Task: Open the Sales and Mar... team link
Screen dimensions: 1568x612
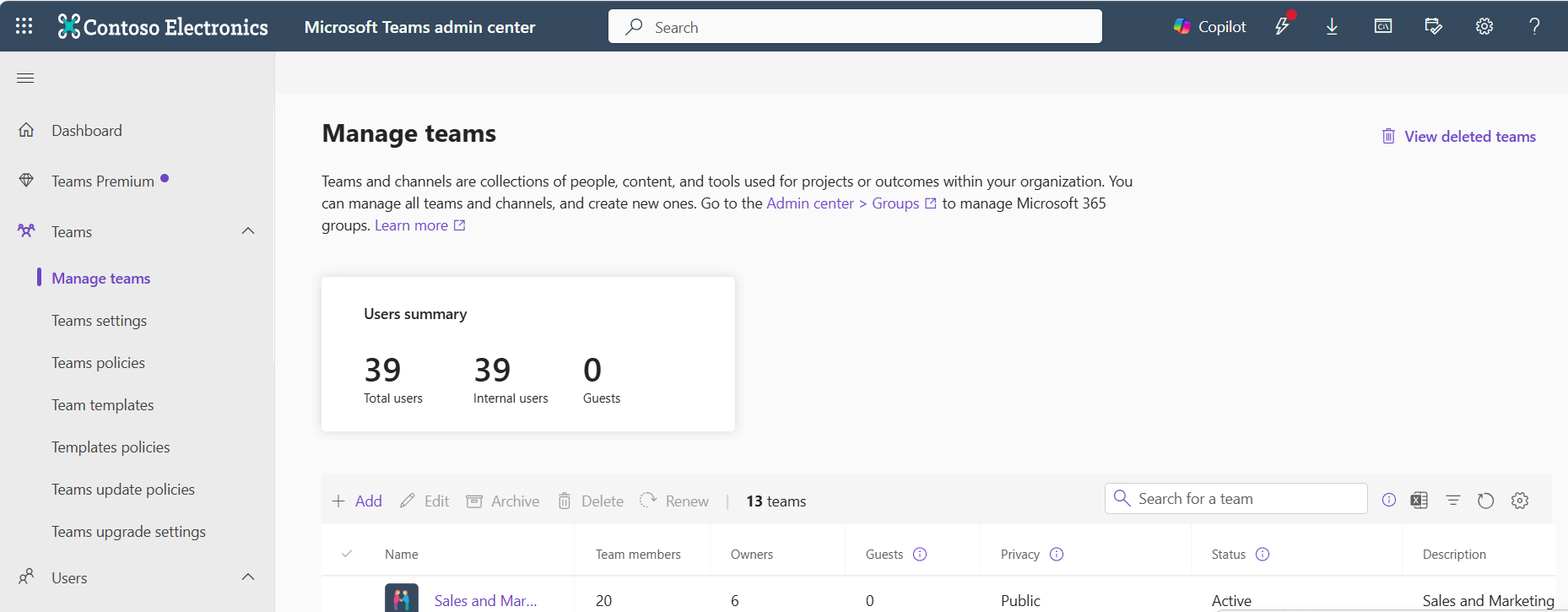Action: [x=485, y=600]
